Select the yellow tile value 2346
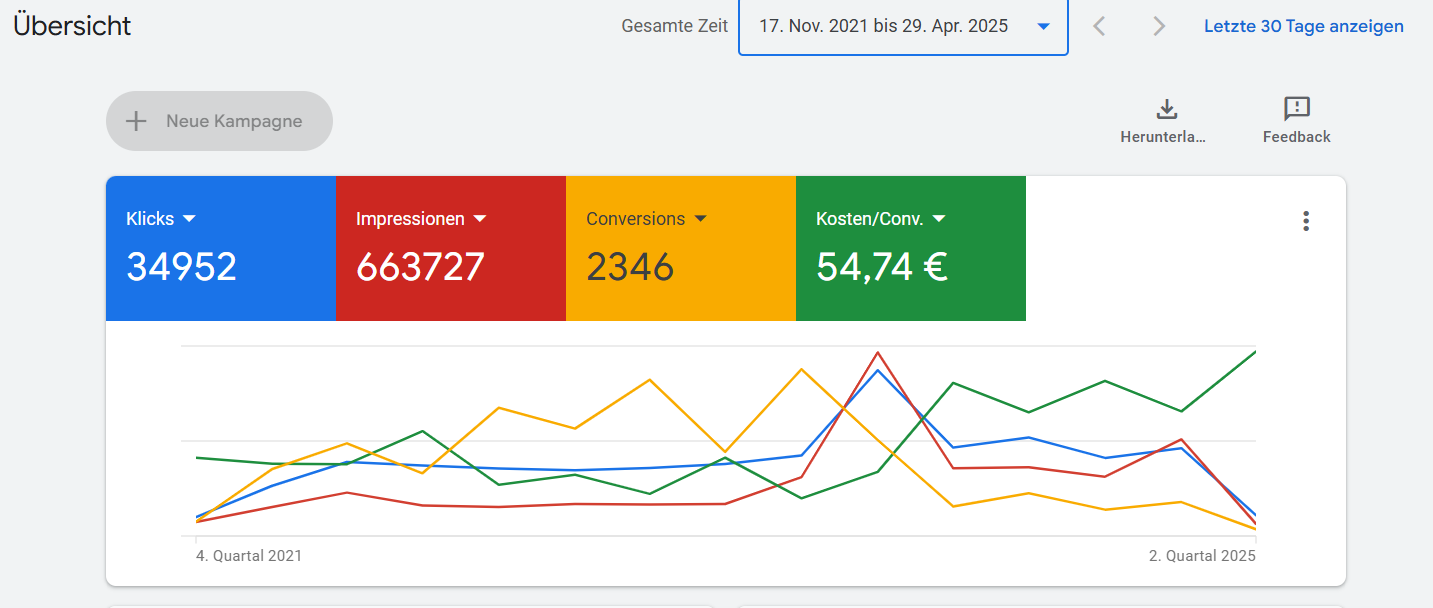 (x=630, y=267)
